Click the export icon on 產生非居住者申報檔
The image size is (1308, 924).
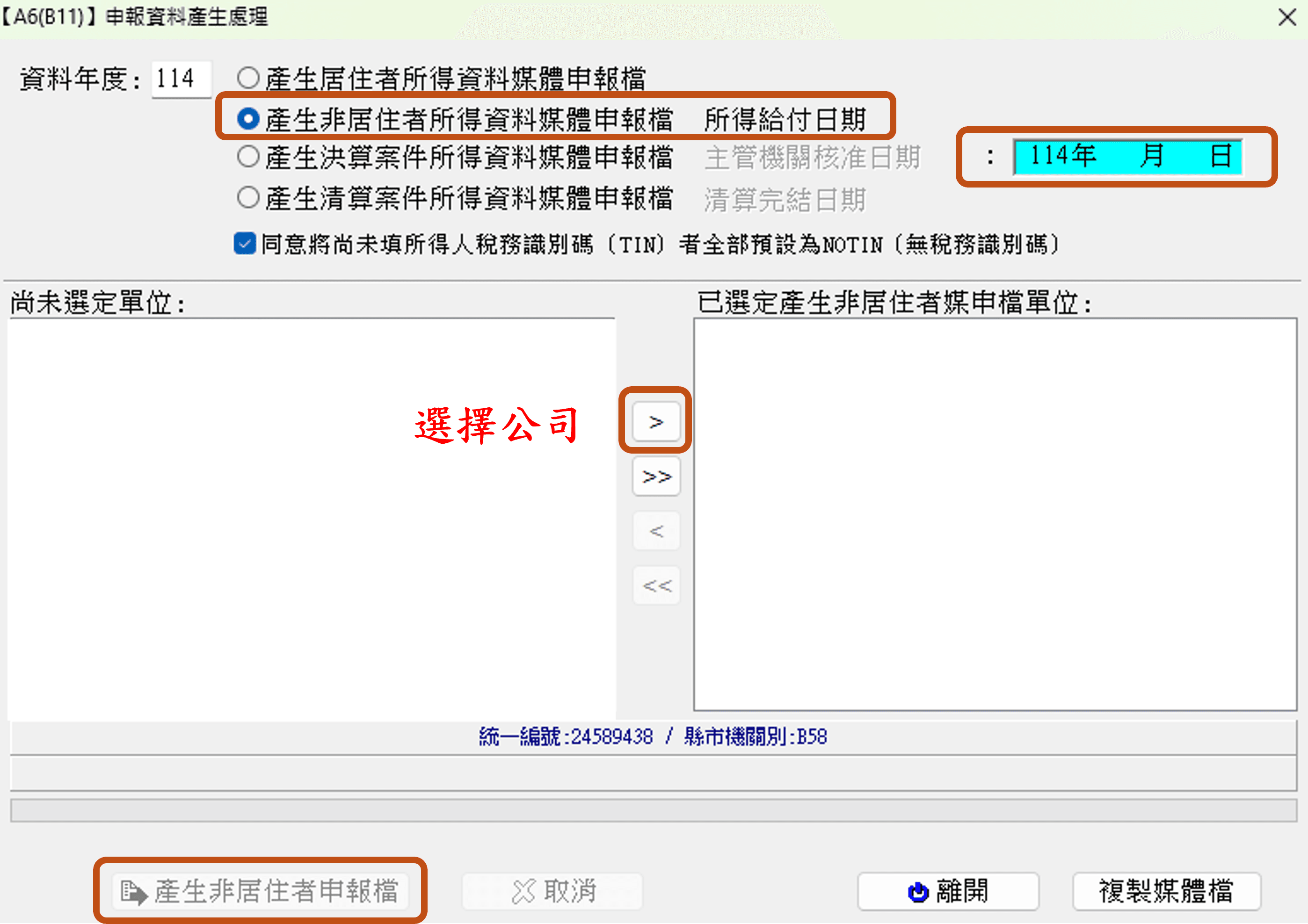(134, 892)
